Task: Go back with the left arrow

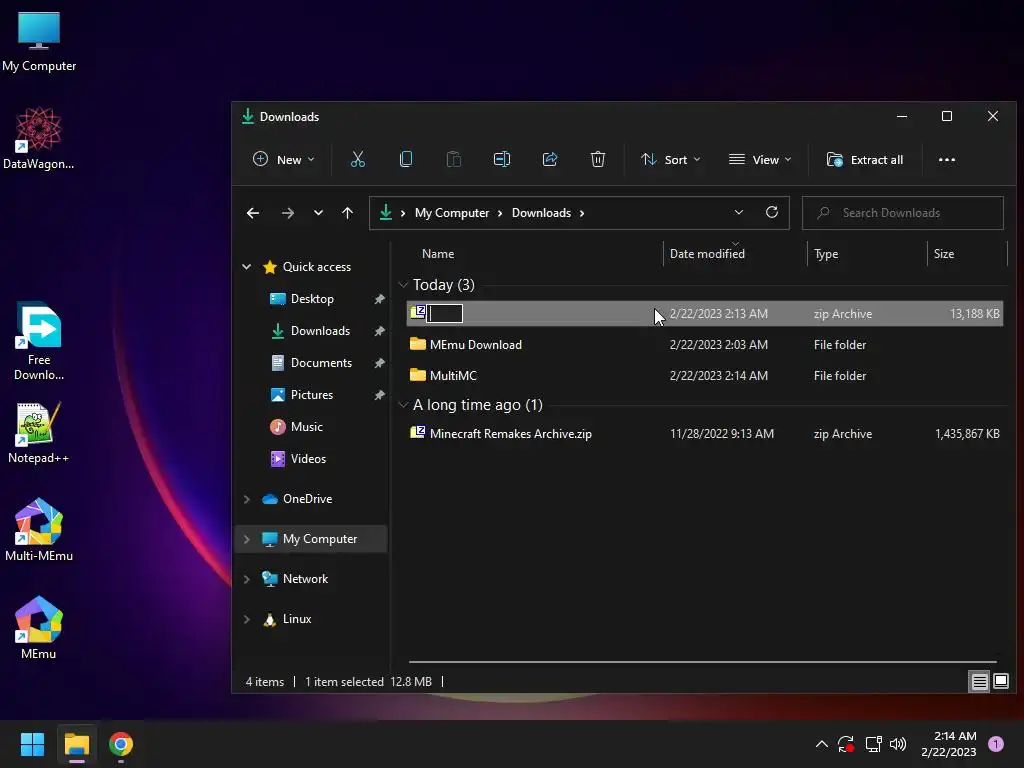Action: 253,213
